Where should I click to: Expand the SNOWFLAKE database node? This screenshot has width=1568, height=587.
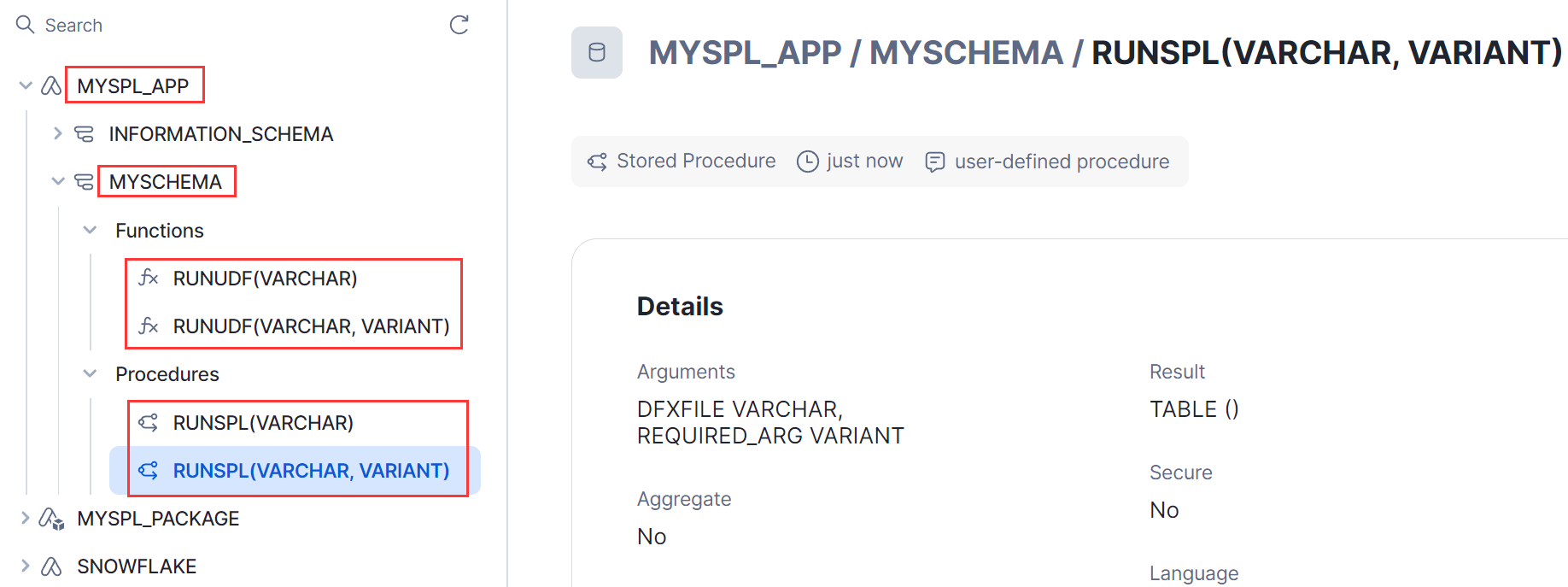point(26,566)
